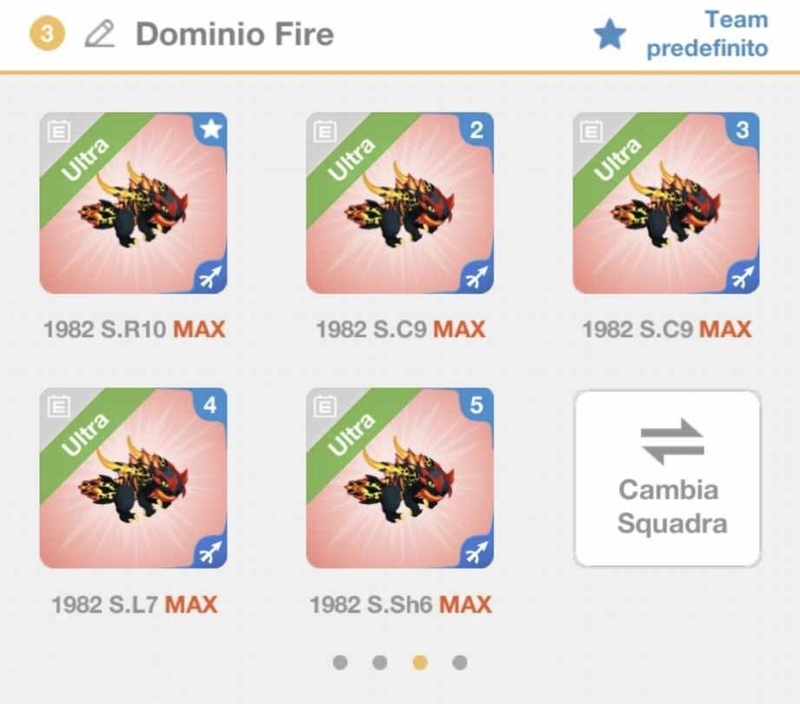Viewport: 800px width, 704px height.
Task: Tap the blue Team predefinito star
Action: (610, 34)
